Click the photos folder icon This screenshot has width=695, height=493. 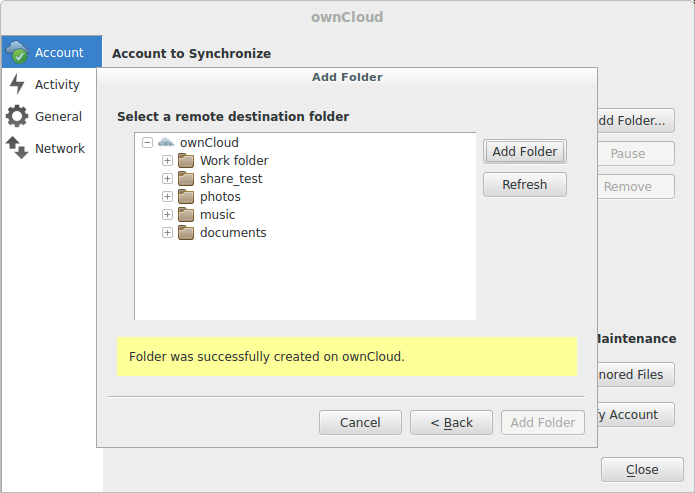[x=186, y=197]
